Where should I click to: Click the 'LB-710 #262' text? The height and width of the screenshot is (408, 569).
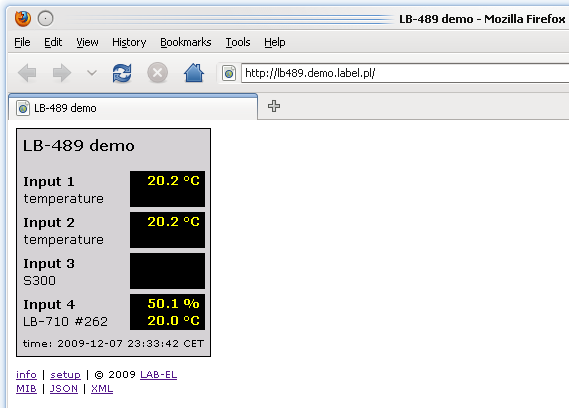point(65,321)
